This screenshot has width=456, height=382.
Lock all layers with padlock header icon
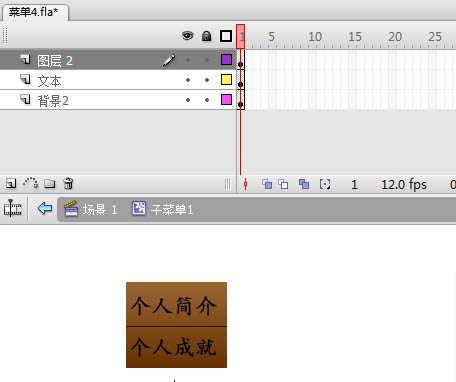[x=207, y=36]
